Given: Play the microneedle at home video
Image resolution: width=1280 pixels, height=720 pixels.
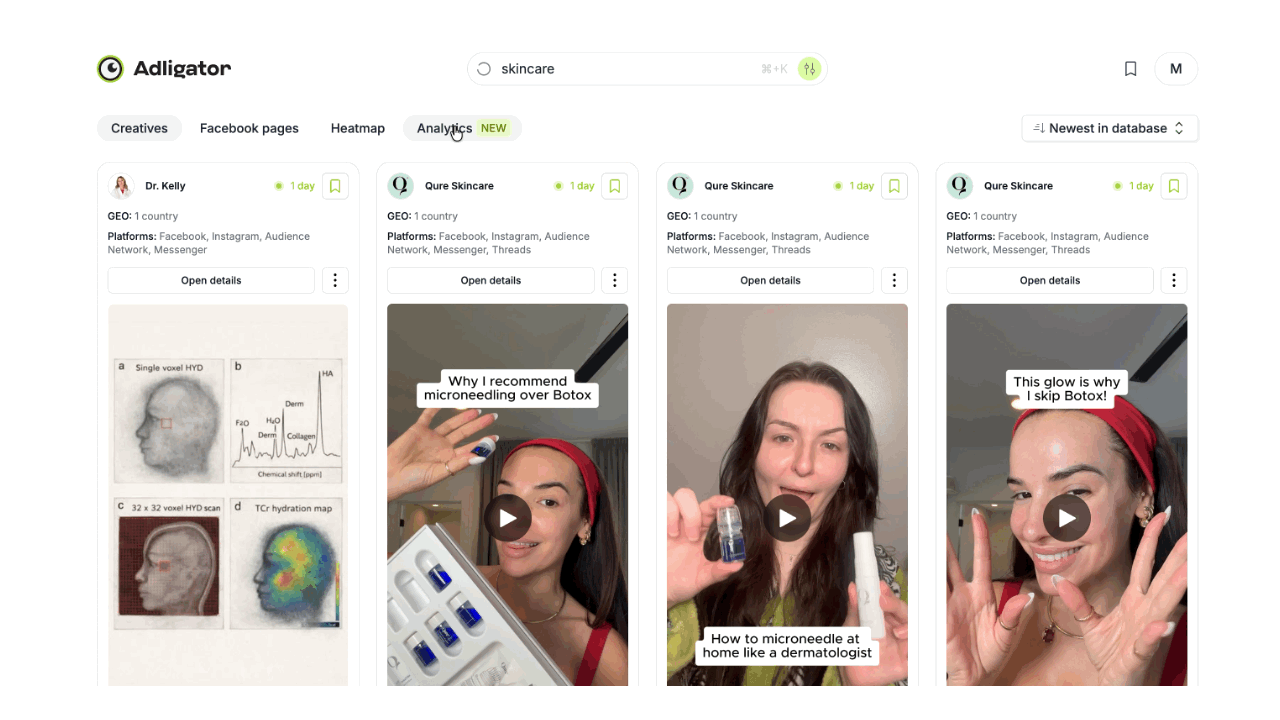Looking at the screenshot, I should coord(788,518).
